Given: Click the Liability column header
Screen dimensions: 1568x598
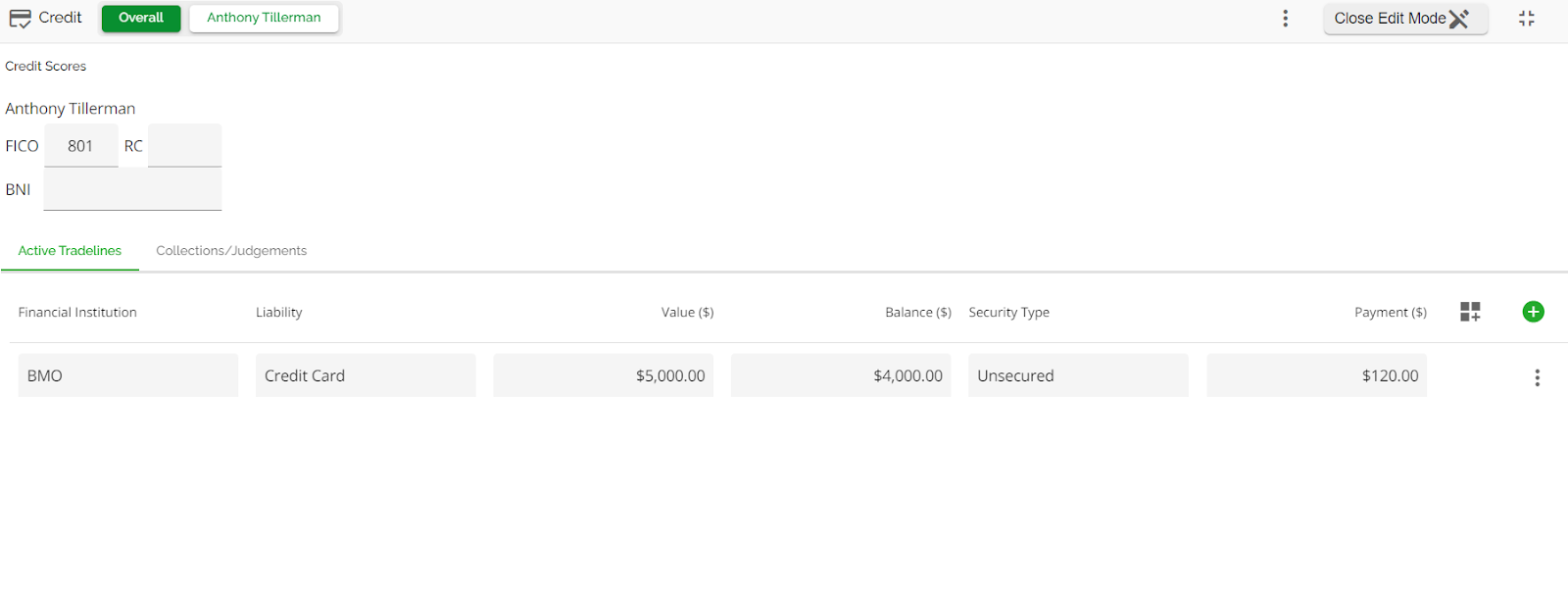Looking at the screenshot, I should [279, 312].
